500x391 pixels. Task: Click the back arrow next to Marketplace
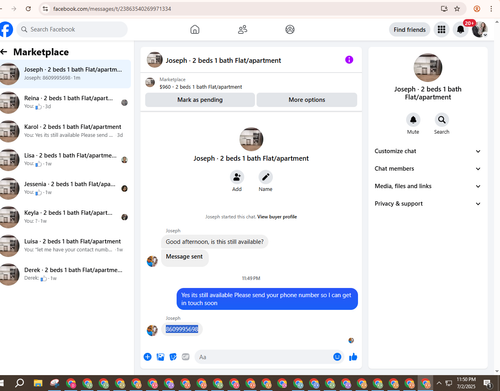coord(4,52)
